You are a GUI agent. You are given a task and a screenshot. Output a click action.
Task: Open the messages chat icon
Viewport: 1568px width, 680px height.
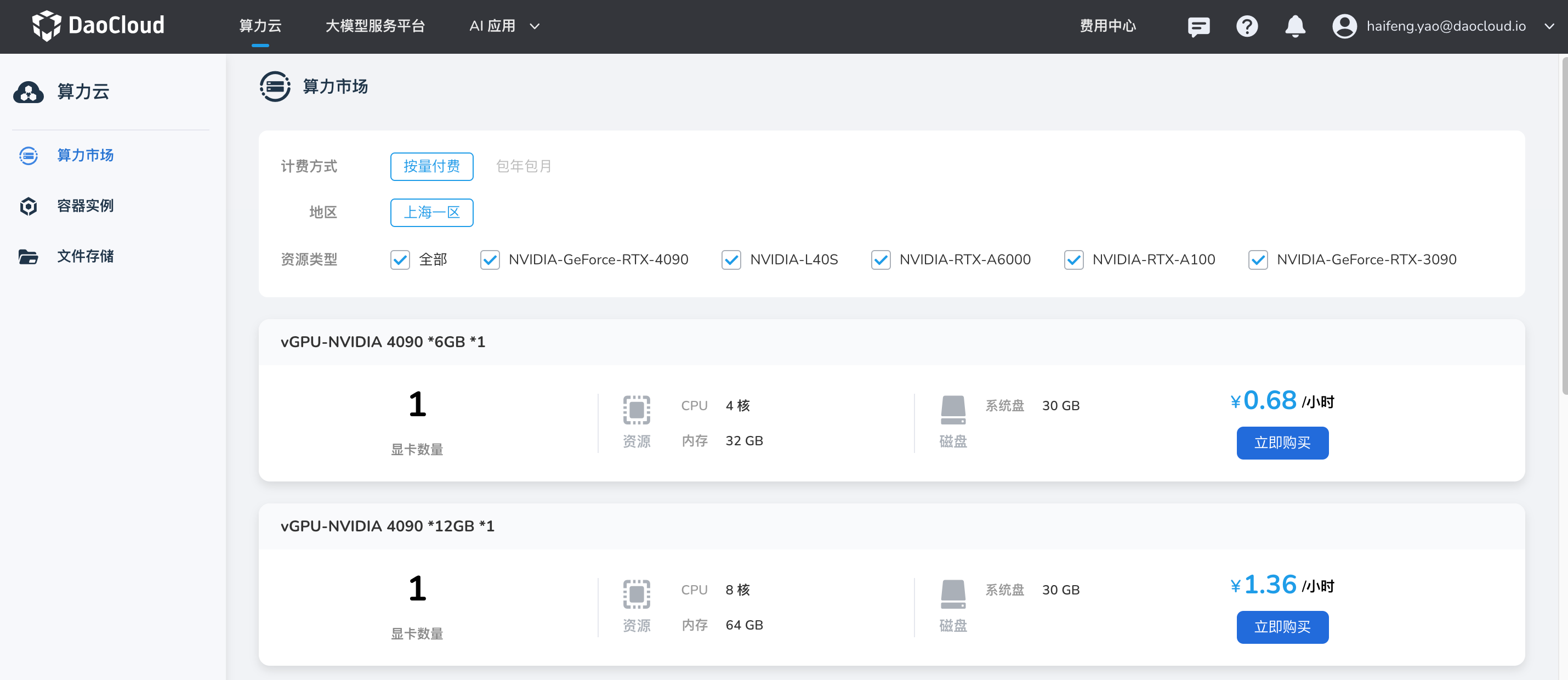click(x=1198, y=26)
